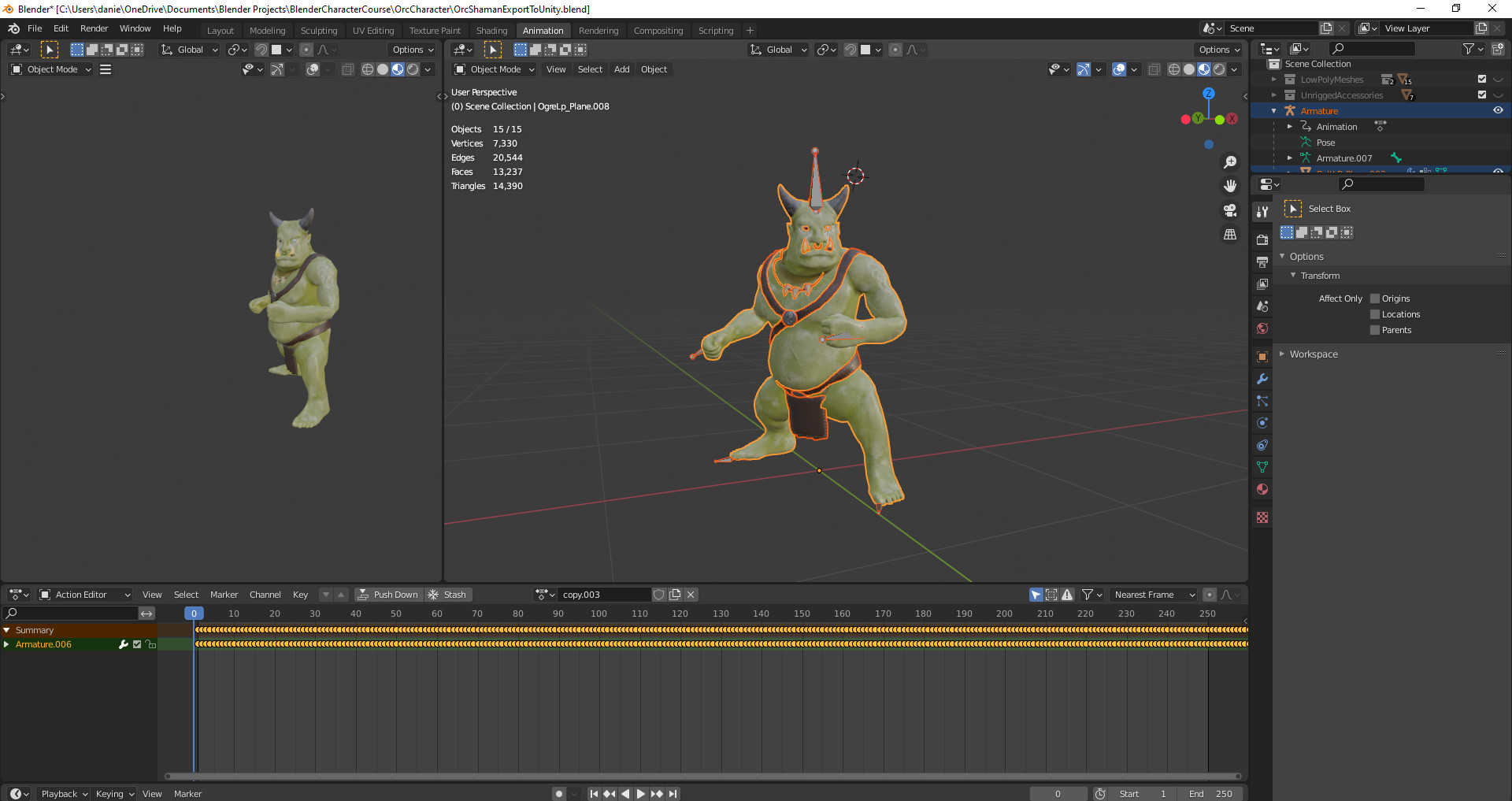This screenshot has height=801, width=1512.
Task: Open the Object Mode dropdown
Action: pyautogui.click(x=493, y=69)
